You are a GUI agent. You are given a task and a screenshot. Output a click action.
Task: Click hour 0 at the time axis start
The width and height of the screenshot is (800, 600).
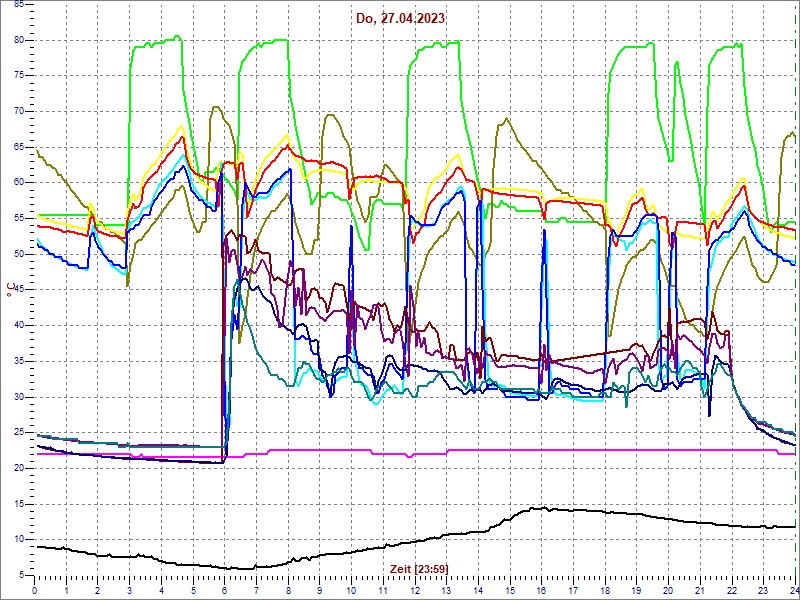tap(35, 591)
